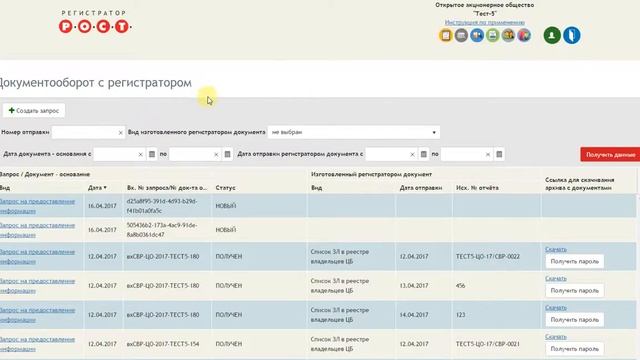Viewport: 640px width, 360px height.
Task: Open the yellow document icon in header
Action: [446, 36]
